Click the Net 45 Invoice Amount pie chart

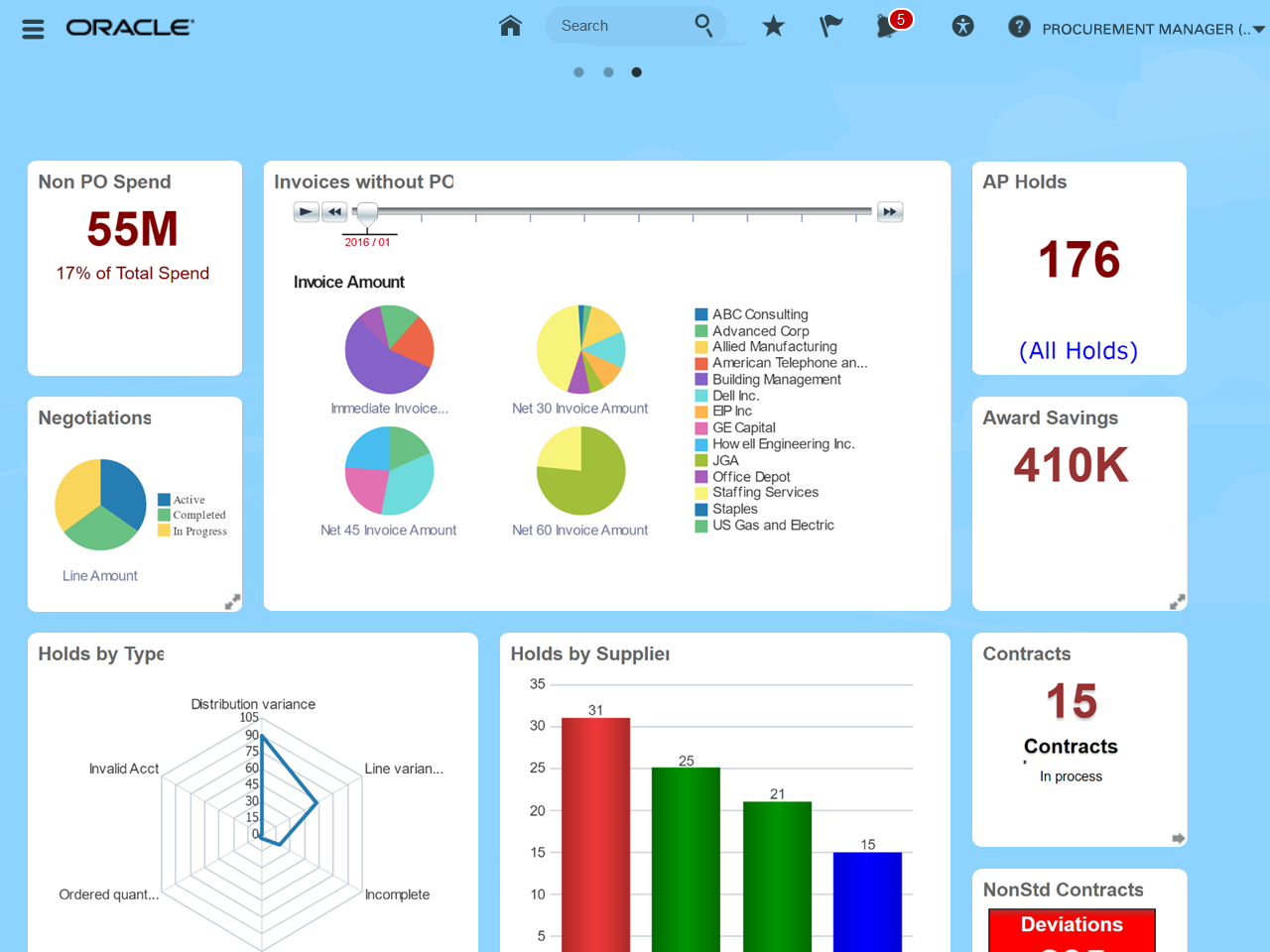coord(389,471)
